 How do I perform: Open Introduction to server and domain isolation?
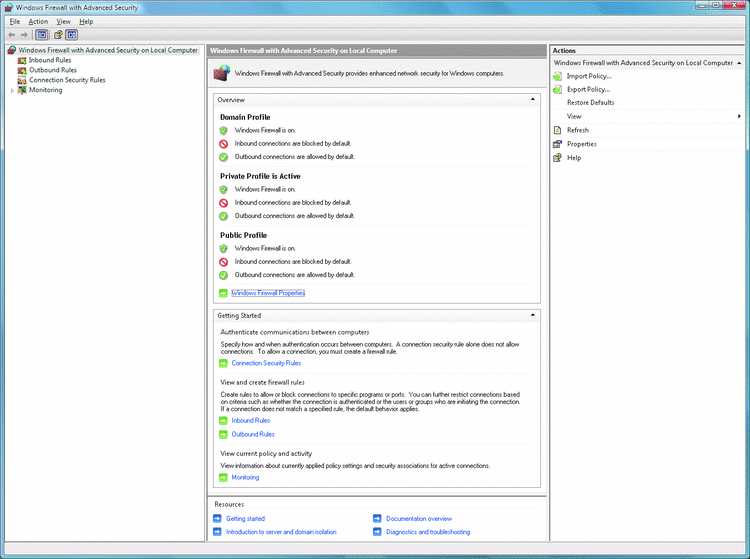[281, 532]
